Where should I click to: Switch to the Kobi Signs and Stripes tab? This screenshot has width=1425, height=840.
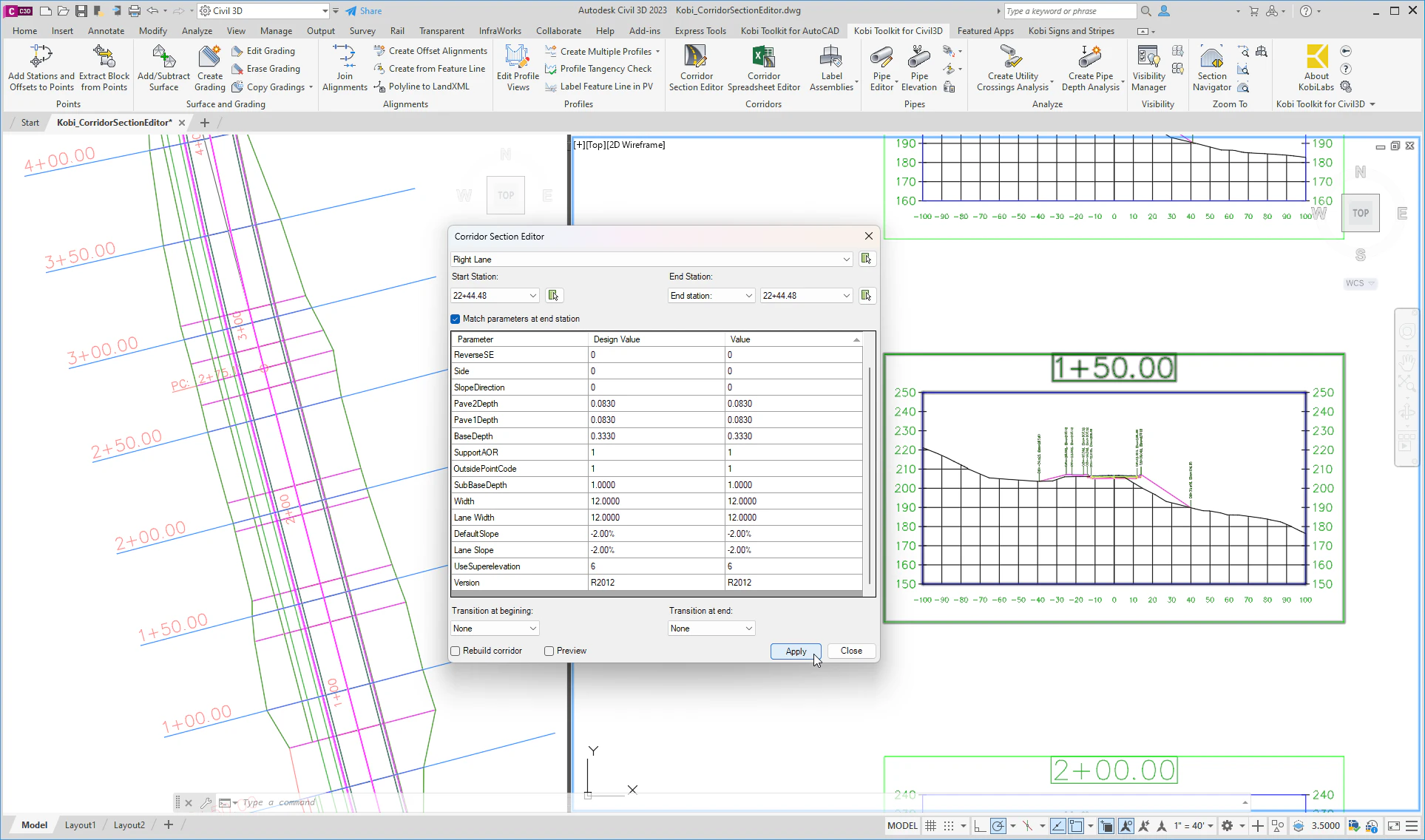1071,30
